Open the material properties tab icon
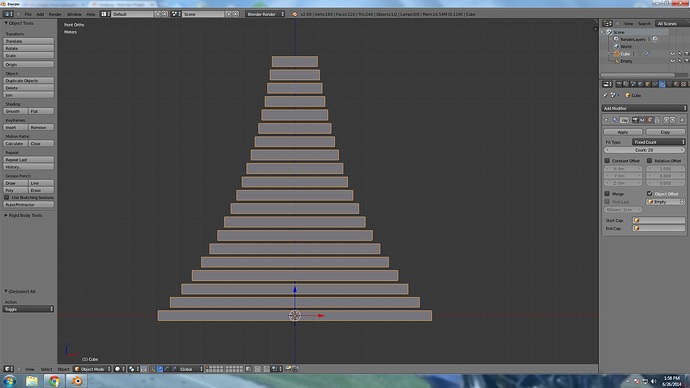The width and height of the screenshot is (690, 388). coord(676,84)
